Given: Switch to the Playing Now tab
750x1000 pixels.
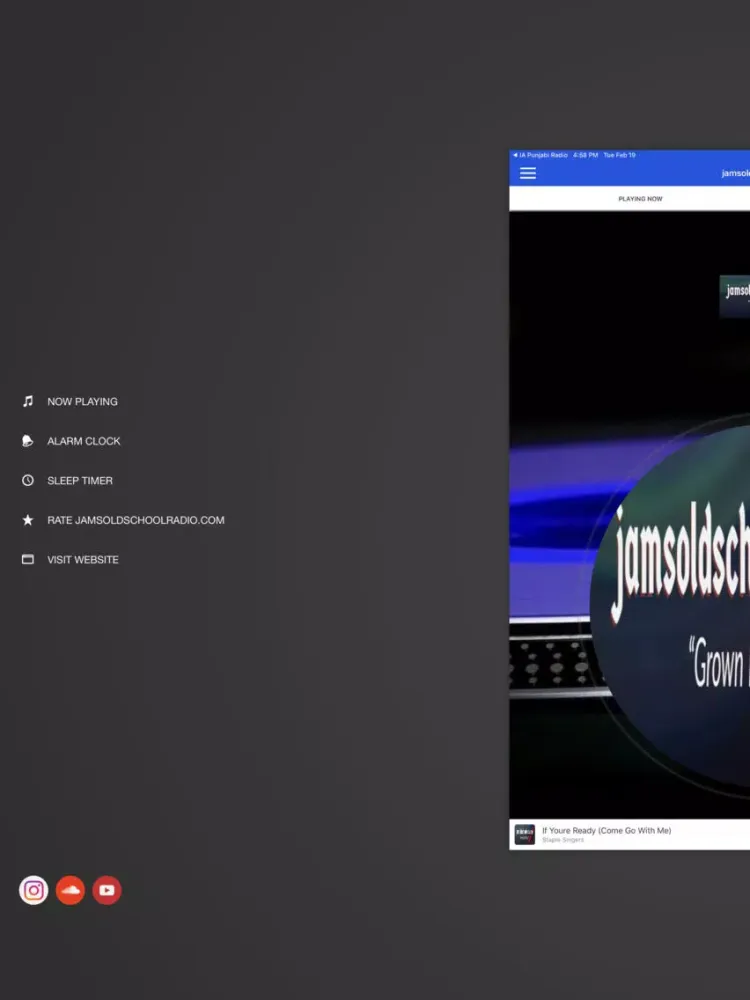Looking at the screenshot, I should (x=640, y=199).
